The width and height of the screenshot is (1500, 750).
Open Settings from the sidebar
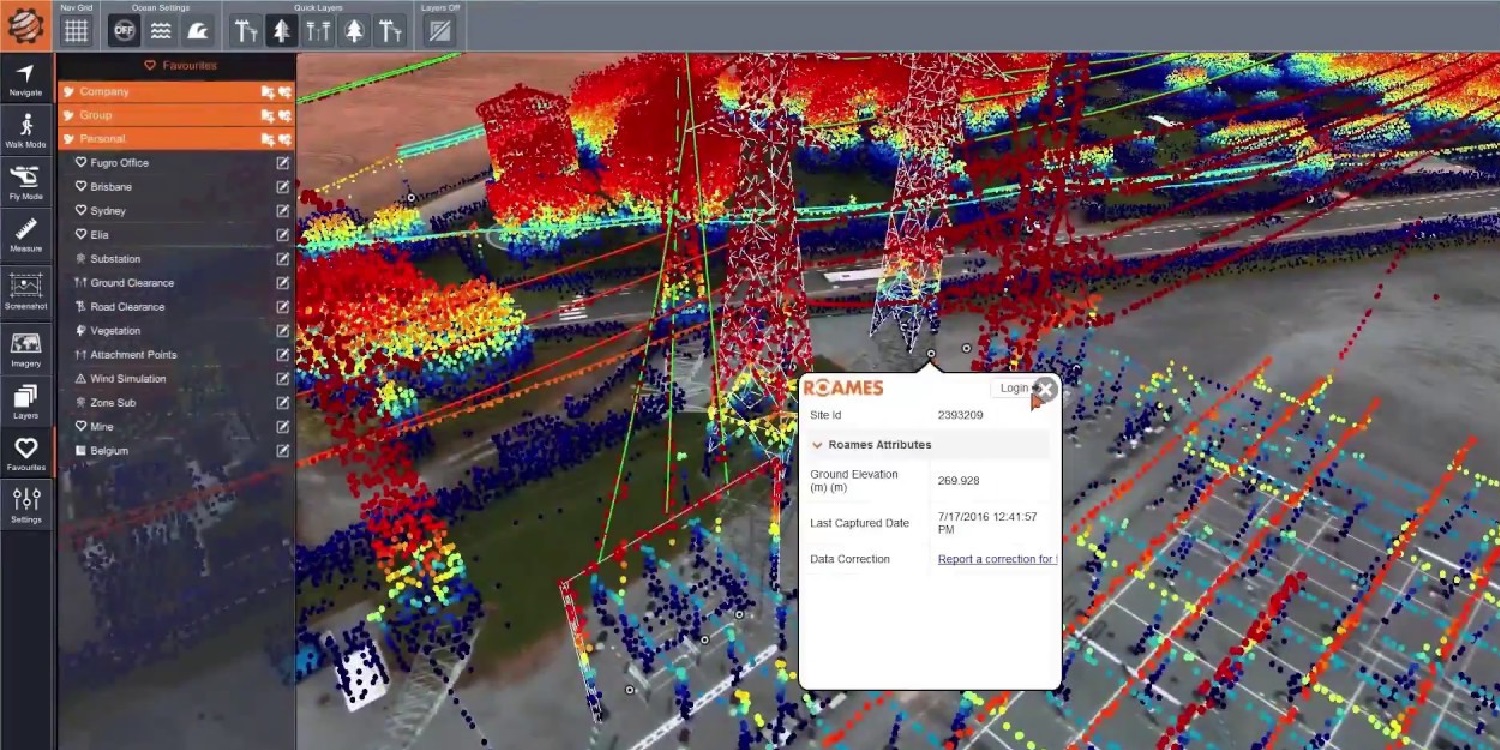pyautogui.click(x=26, y=503)
